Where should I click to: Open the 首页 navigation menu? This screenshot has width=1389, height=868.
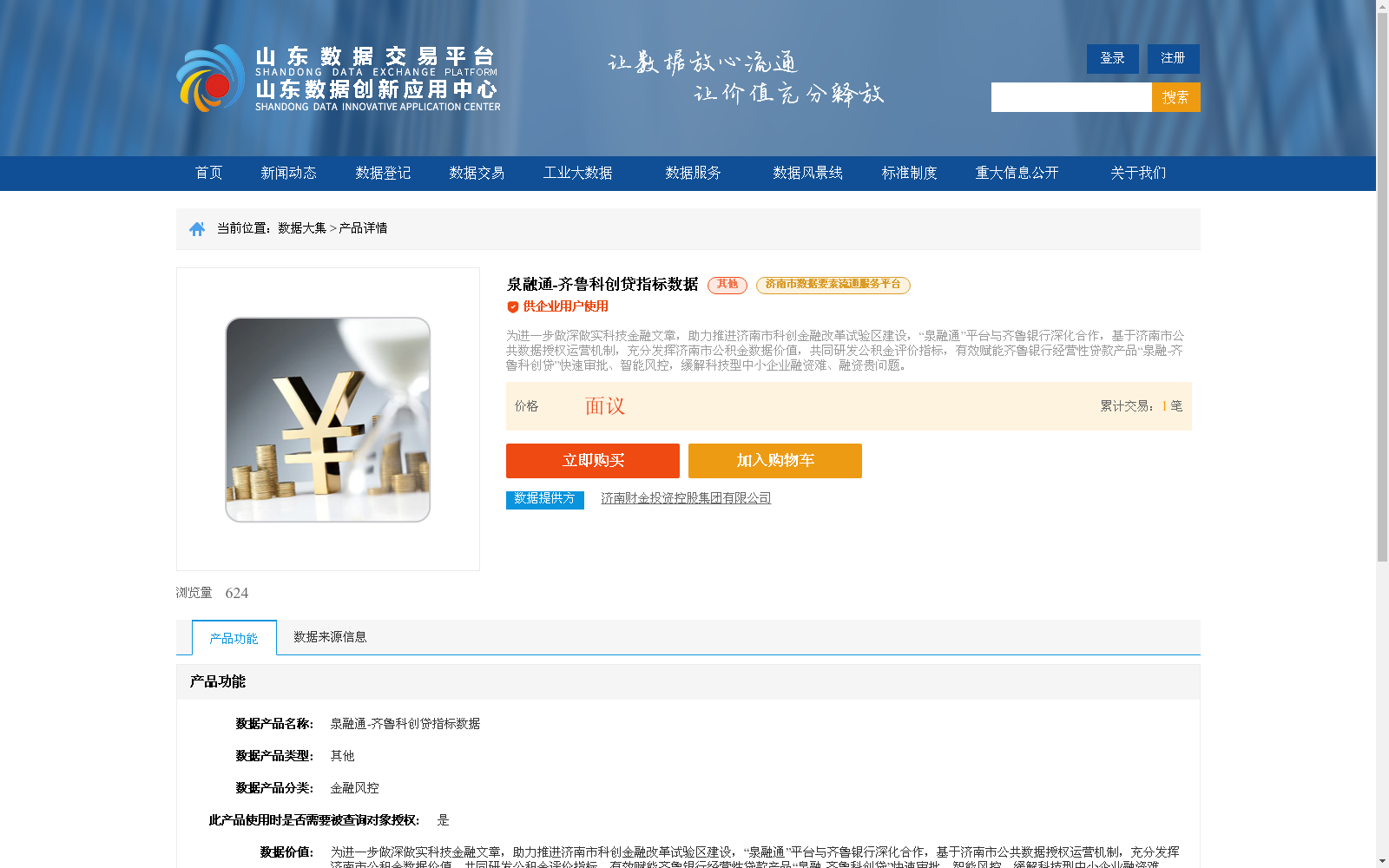(208, 173)
